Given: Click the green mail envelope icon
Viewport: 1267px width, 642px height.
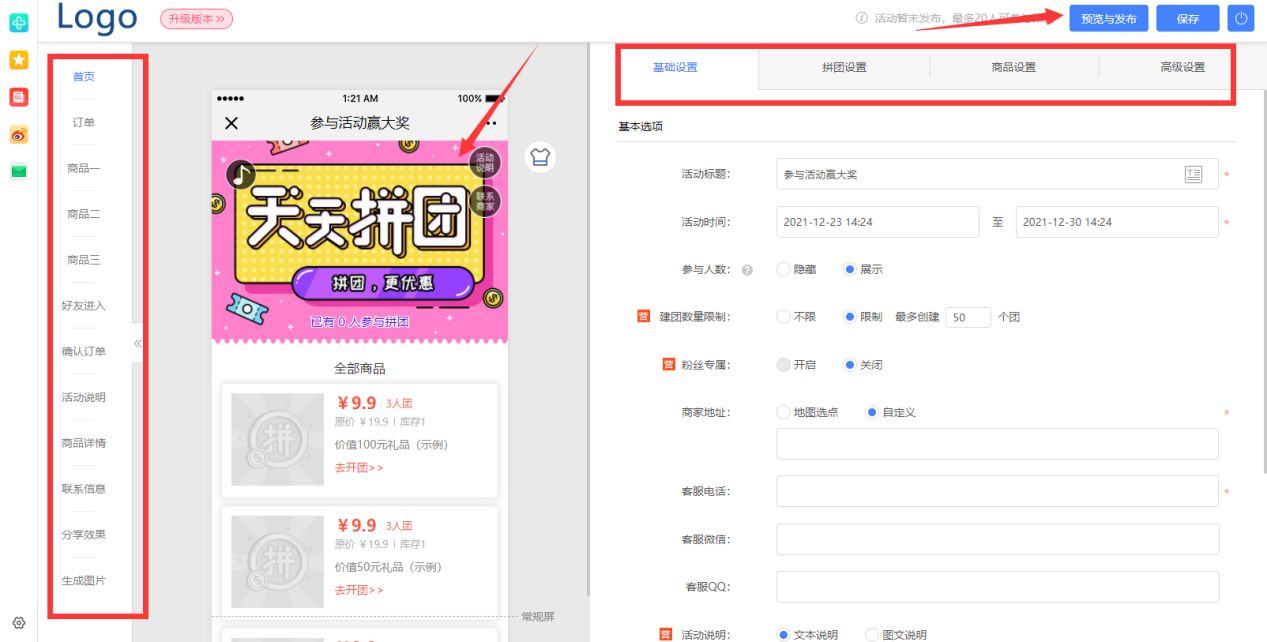Looking at the screenshot, I should 18,170.
